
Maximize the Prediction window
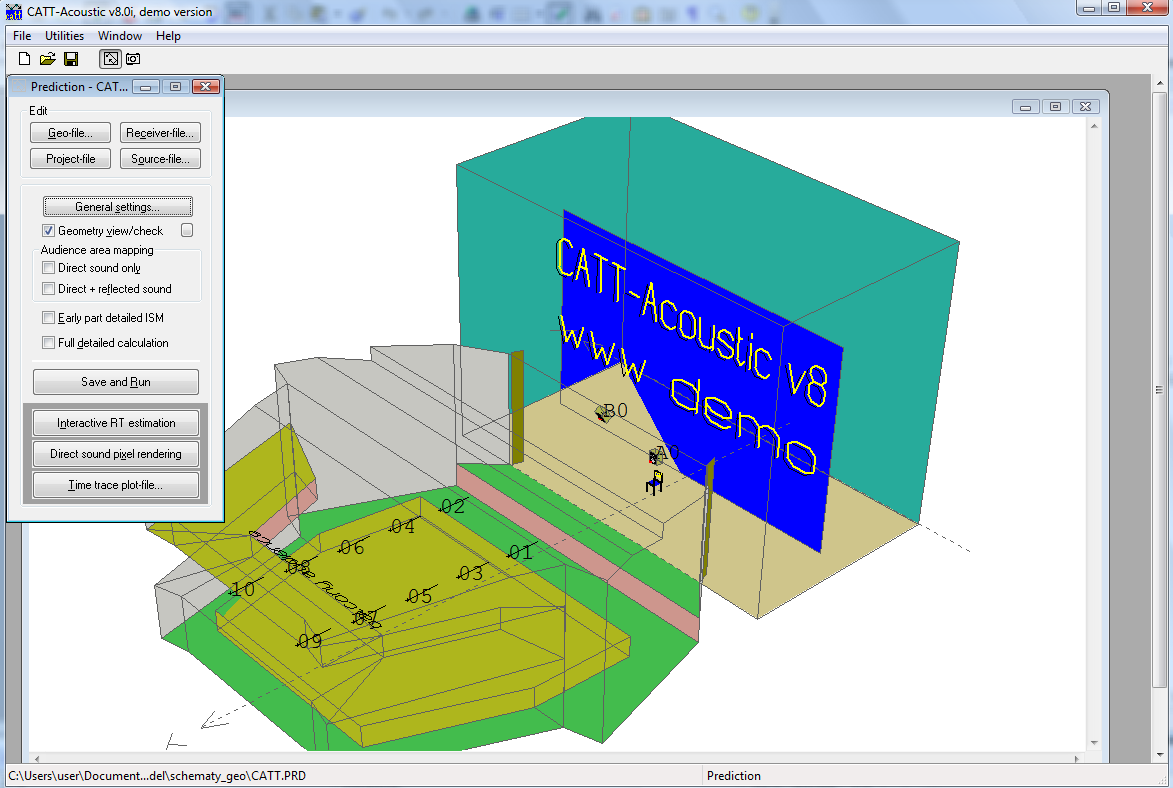coord(176,87)
